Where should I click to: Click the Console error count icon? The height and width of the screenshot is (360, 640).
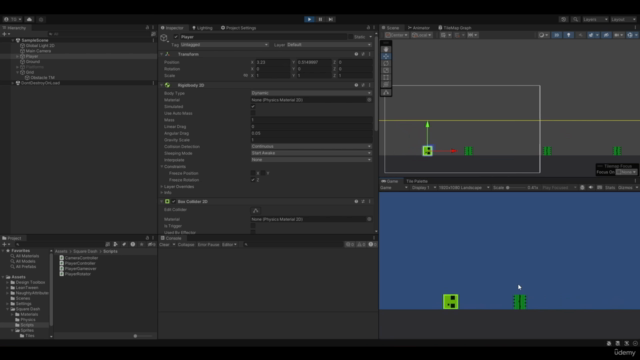(372, 244)
